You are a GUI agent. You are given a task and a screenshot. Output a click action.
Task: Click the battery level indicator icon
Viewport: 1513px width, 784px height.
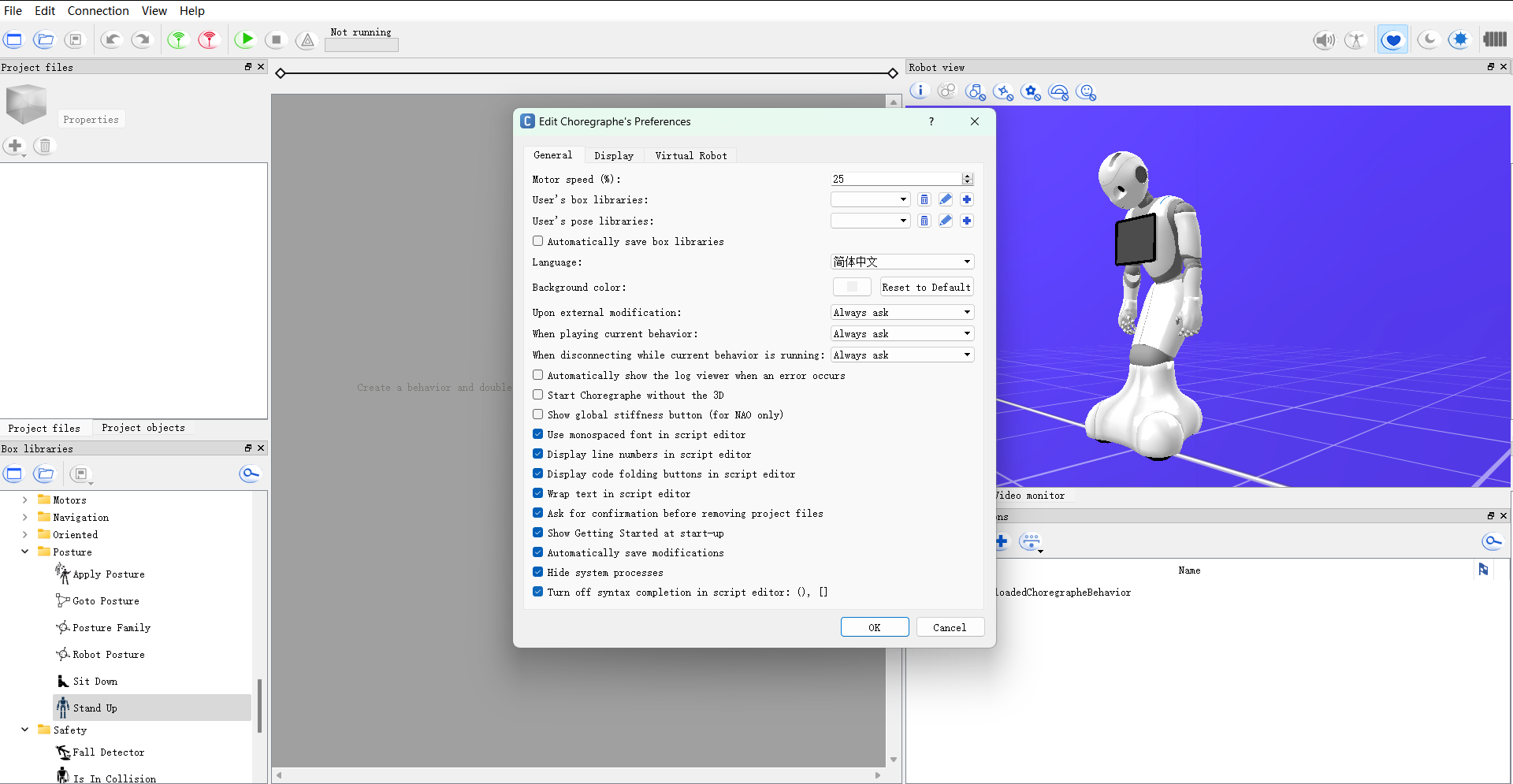click(1495, 39)
